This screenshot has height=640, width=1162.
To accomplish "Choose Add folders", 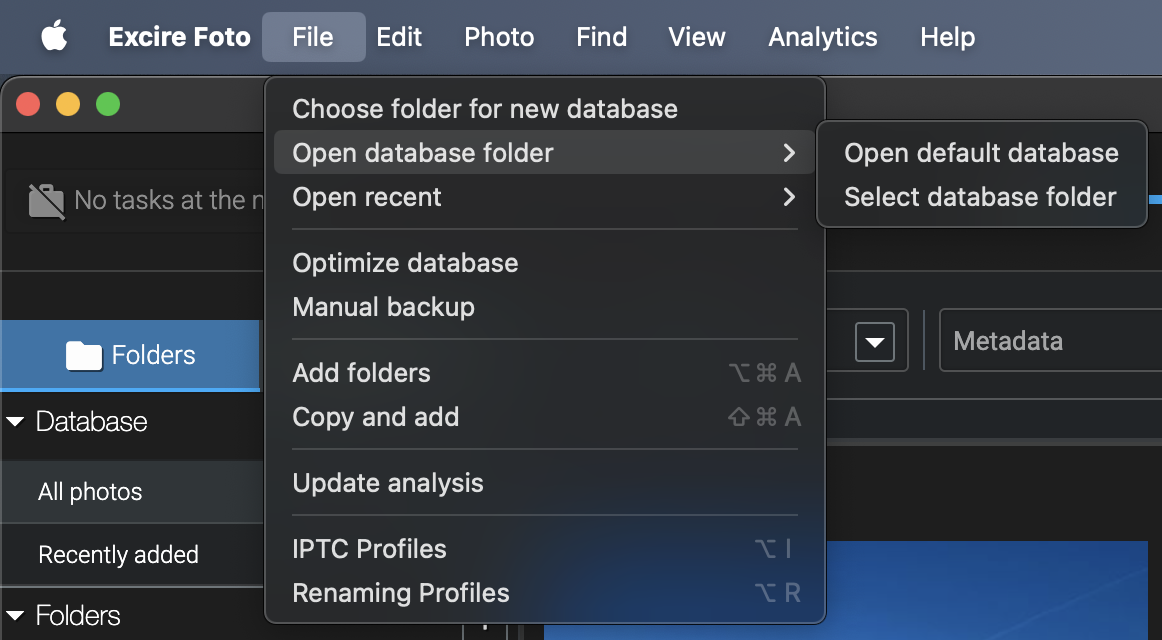I will [545, 373].
